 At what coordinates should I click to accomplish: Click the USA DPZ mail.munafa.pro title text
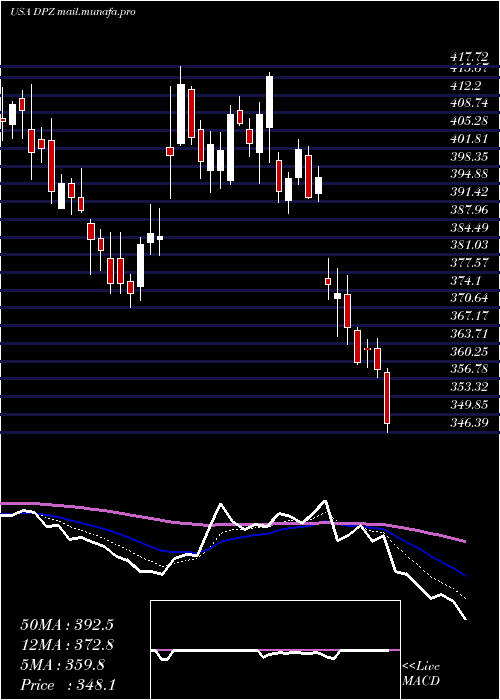[73, 12]
